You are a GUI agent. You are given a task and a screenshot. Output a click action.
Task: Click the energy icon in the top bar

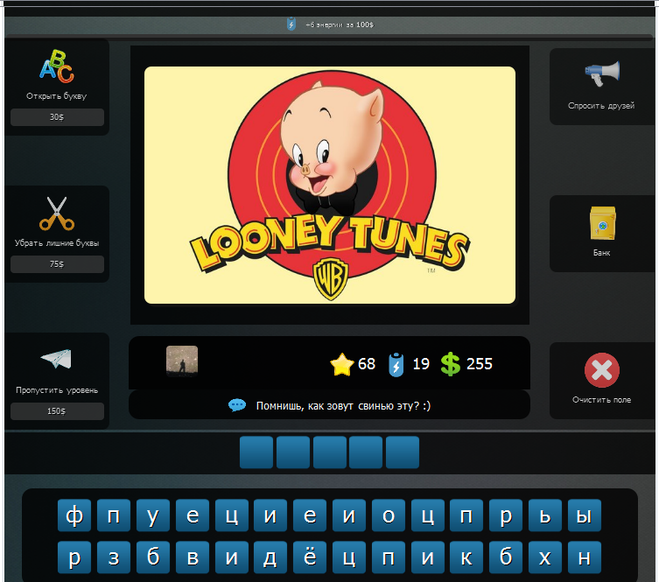(291, 24)
